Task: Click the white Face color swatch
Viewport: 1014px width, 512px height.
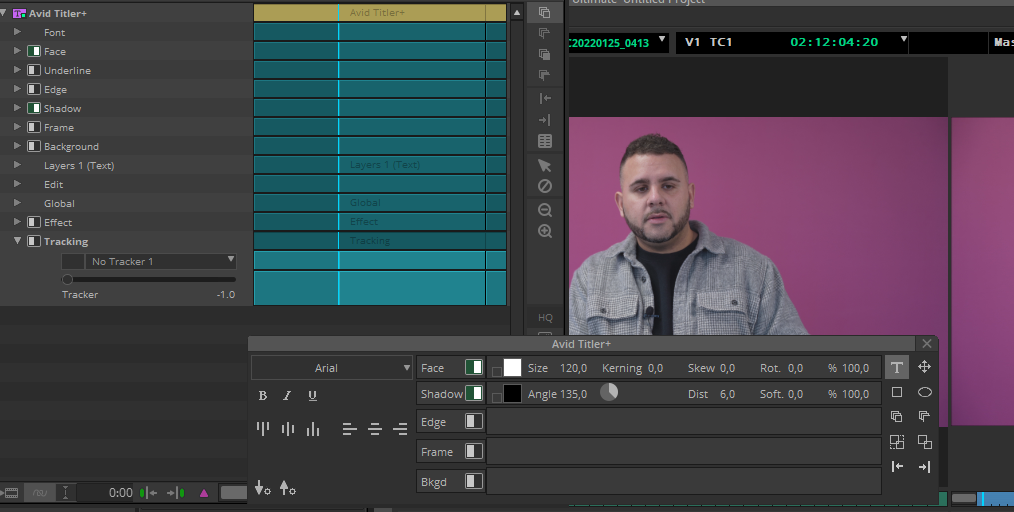Action: tap(512, 368)
